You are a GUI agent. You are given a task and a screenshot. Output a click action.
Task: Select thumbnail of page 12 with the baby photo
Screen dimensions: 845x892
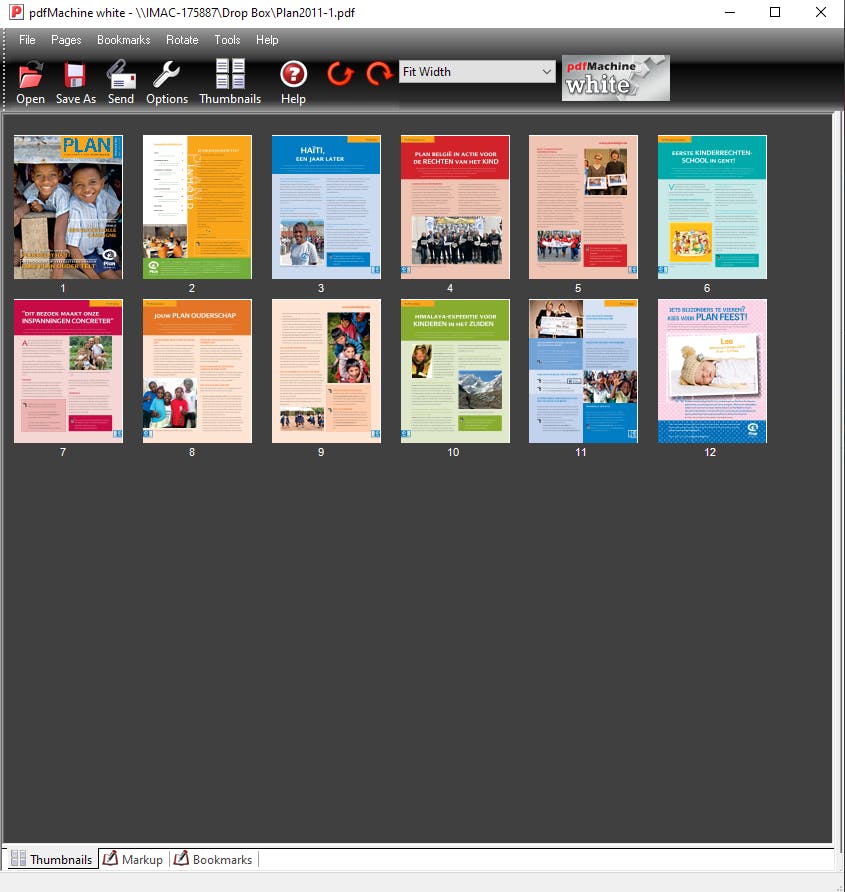coord(711,371)
